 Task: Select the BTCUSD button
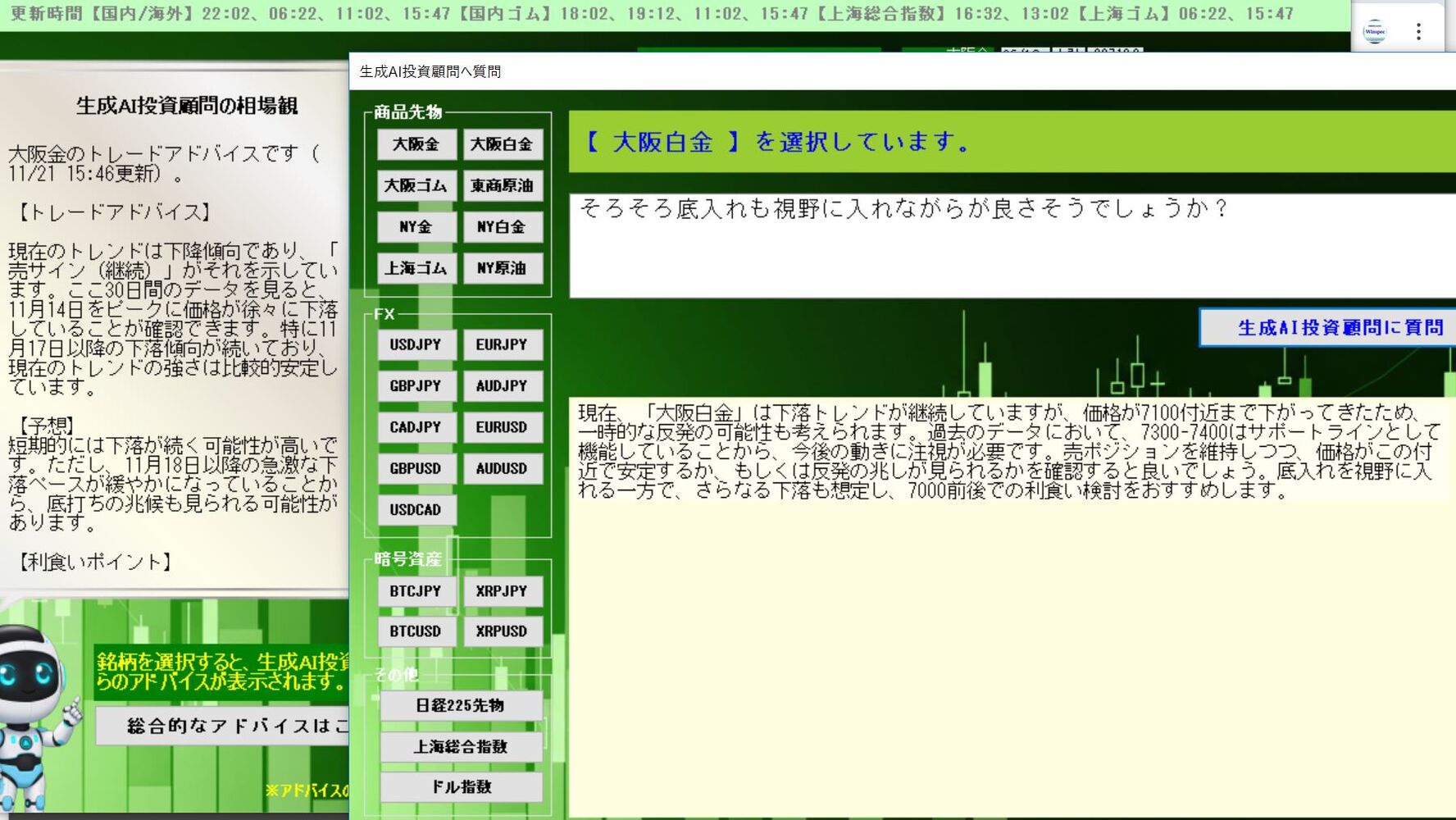416,631
